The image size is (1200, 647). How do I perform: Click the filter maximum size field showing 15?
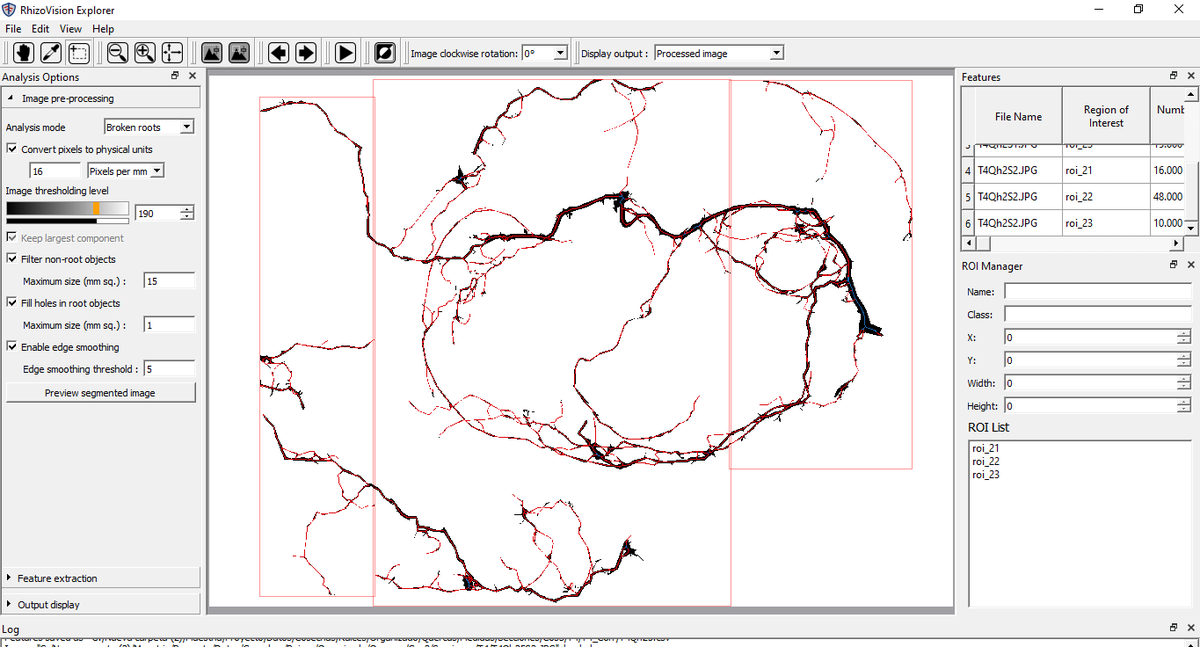pyautogui.click(x=169, y=281)
